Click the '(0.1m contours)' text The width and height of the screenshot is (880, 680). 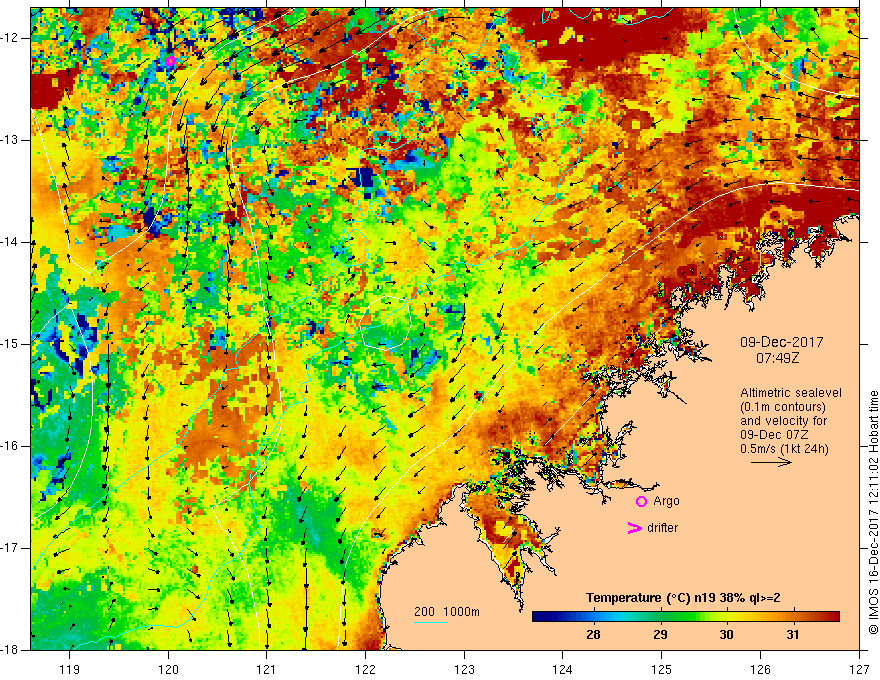[783, 407]
